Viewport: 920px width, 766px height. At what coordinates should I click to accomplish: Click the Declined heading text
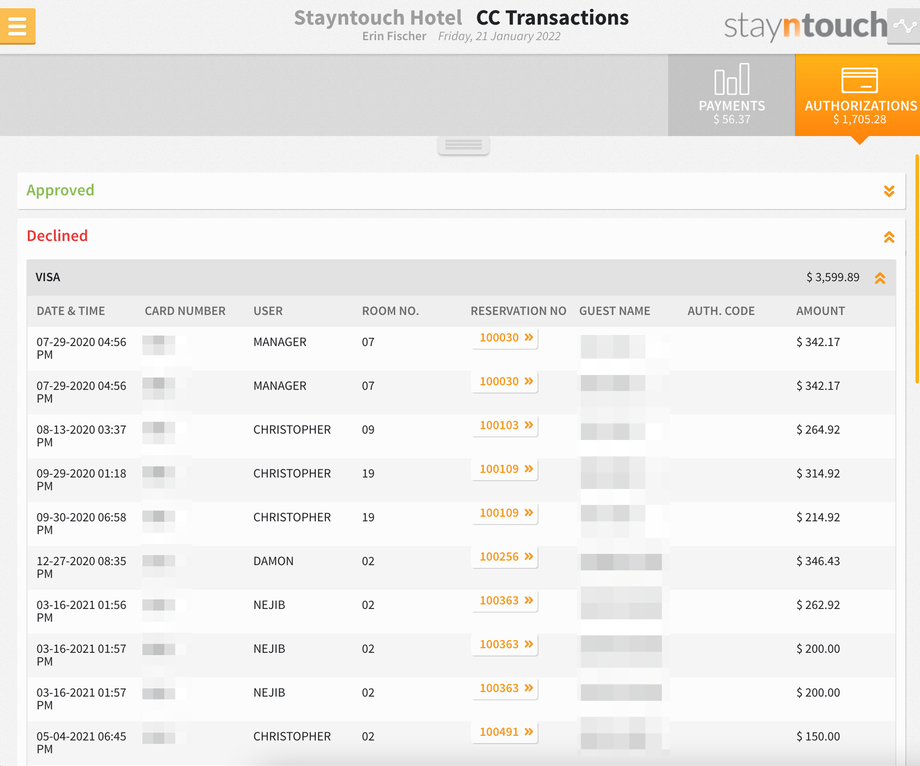(57, 236)
